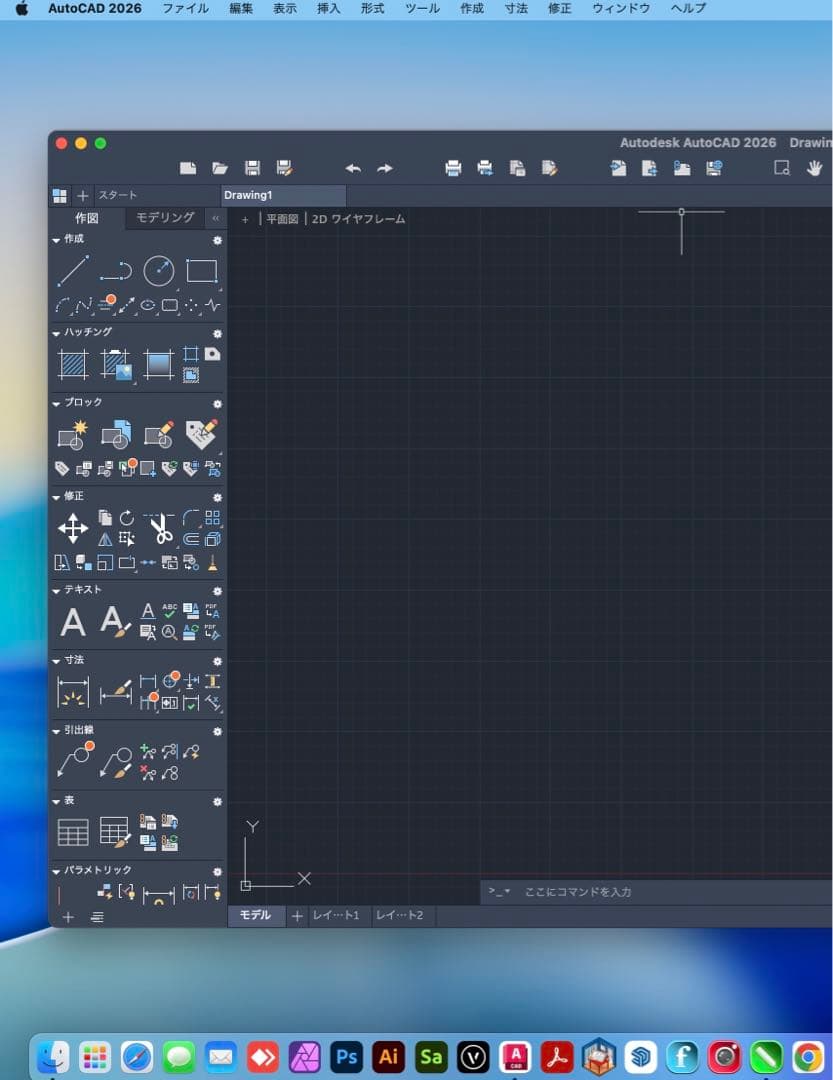Select the Line drawing tool

click(72, 271)
